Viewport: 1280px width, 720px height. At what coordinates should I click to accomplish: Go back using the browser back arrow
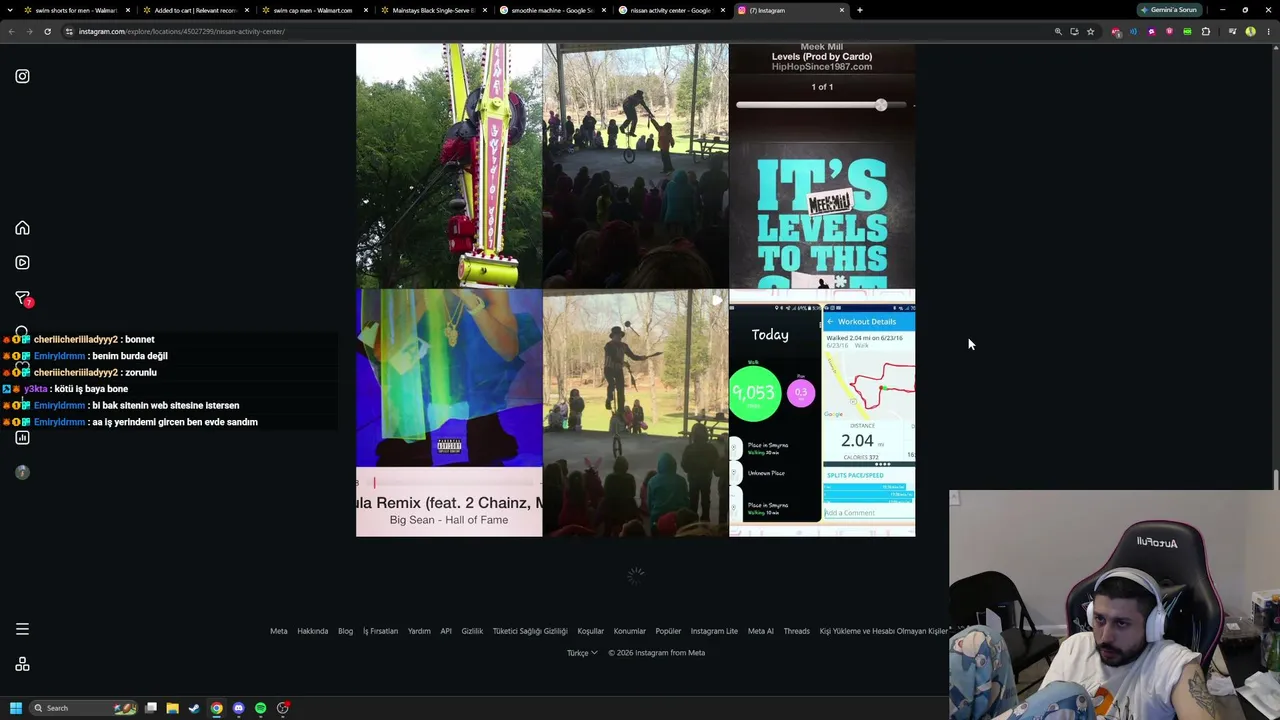click(x=11, y=31)
